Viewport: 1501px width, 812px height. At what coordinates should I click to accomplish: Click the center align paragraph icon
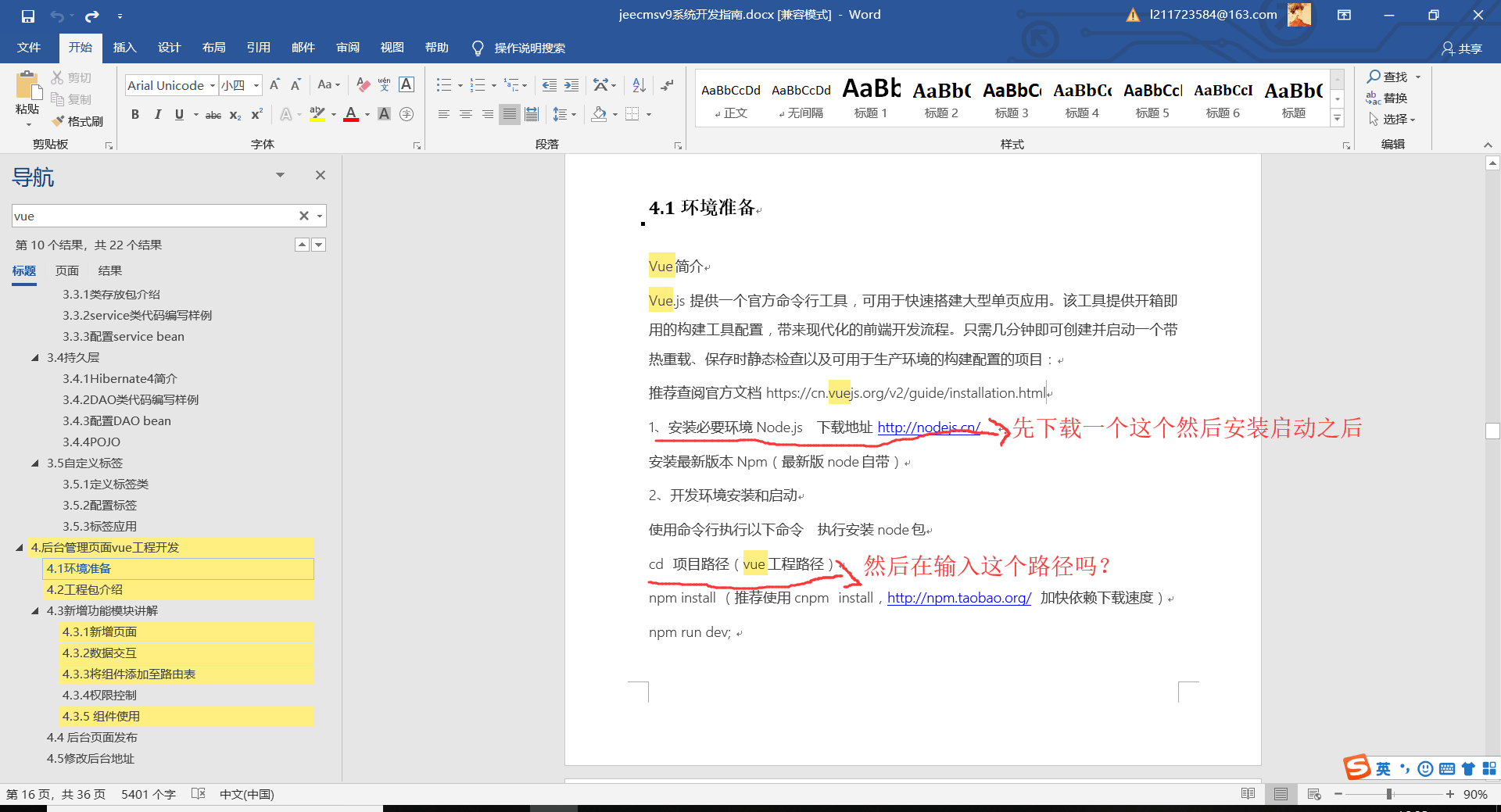click(x=466, y=115)
